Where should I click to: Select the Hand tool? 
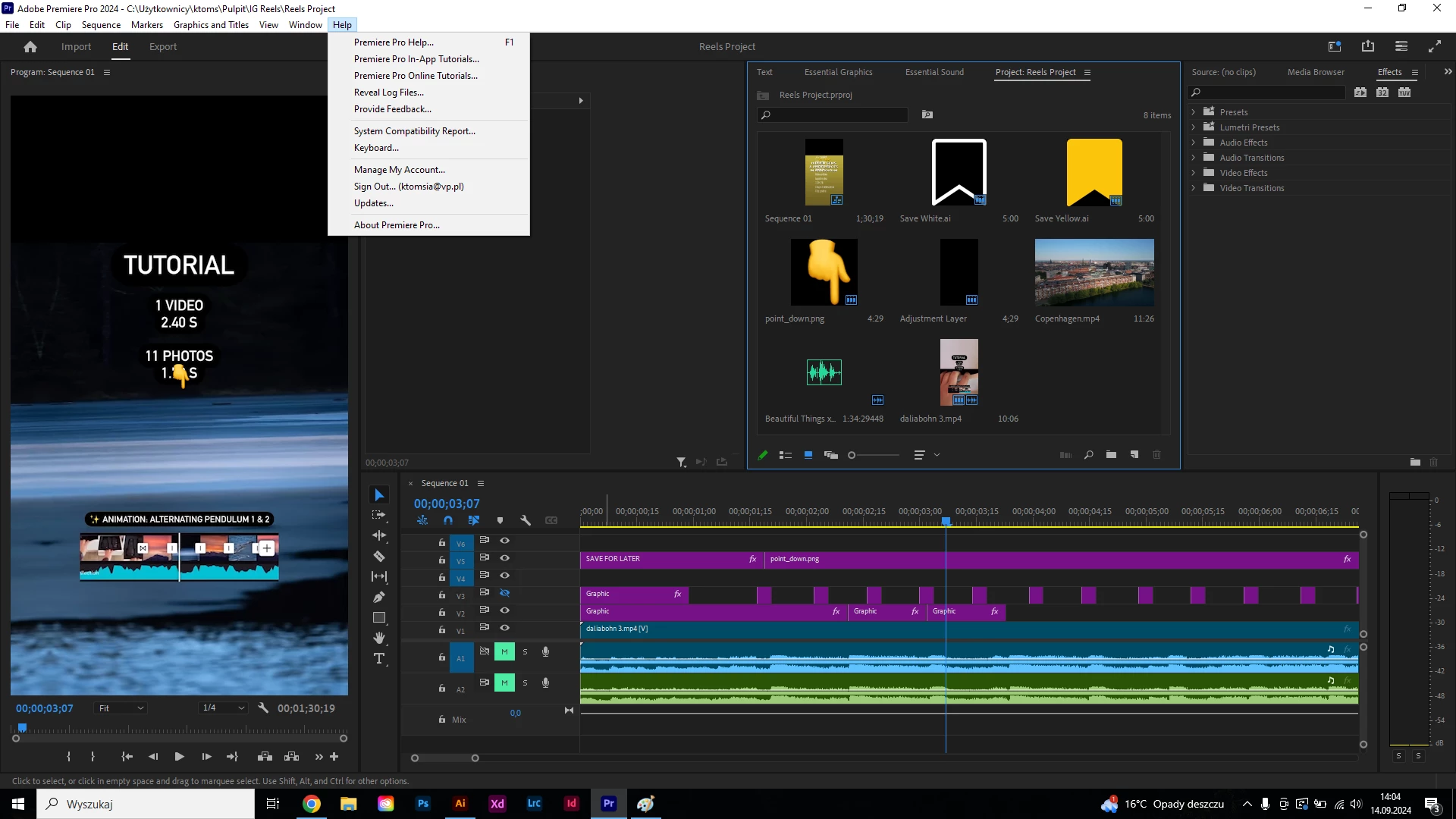(x=379, y=638)
